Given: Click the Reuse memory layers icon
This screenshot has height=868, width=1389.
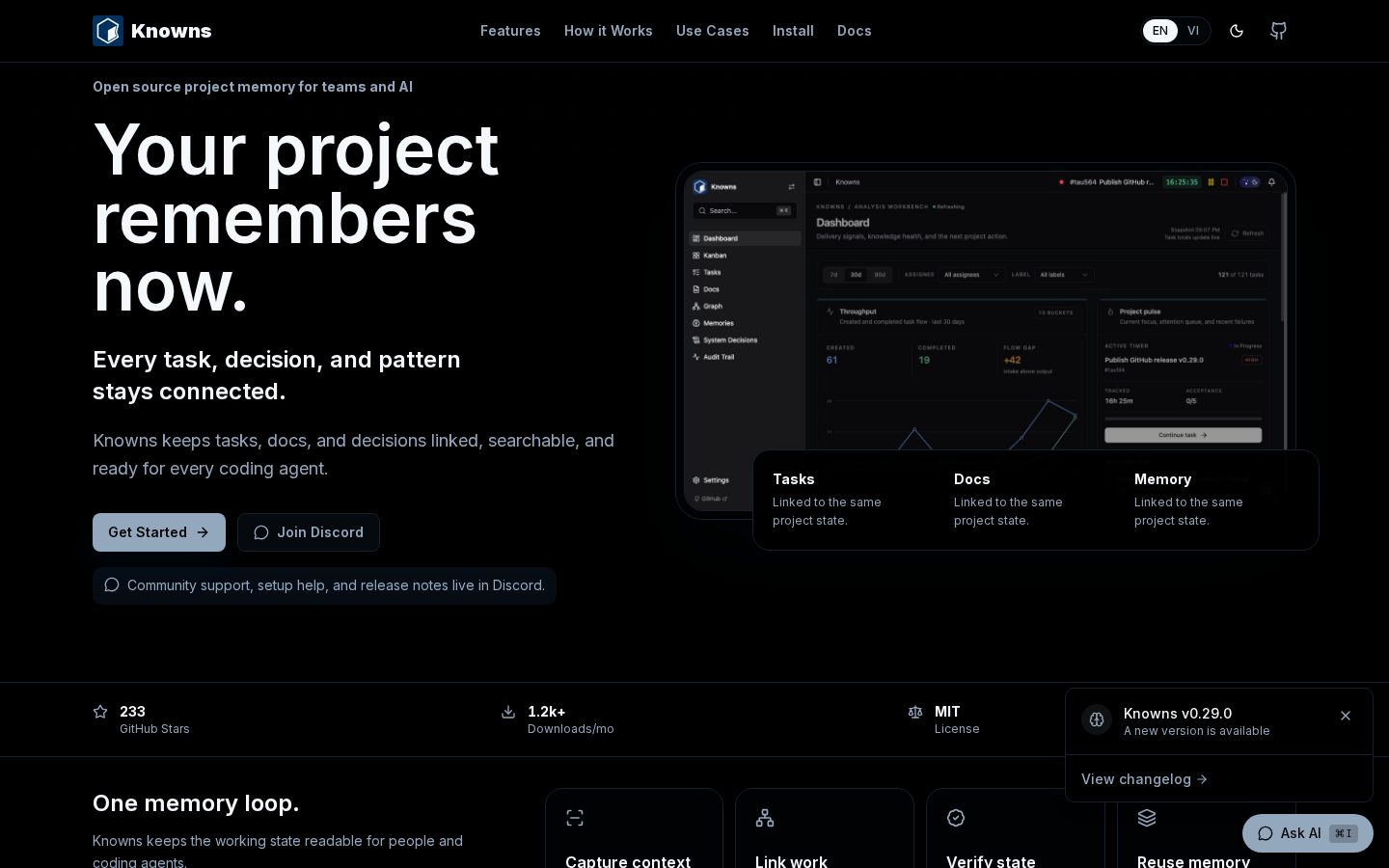Looking at the screenshot, I should (x=1147, y=818).
